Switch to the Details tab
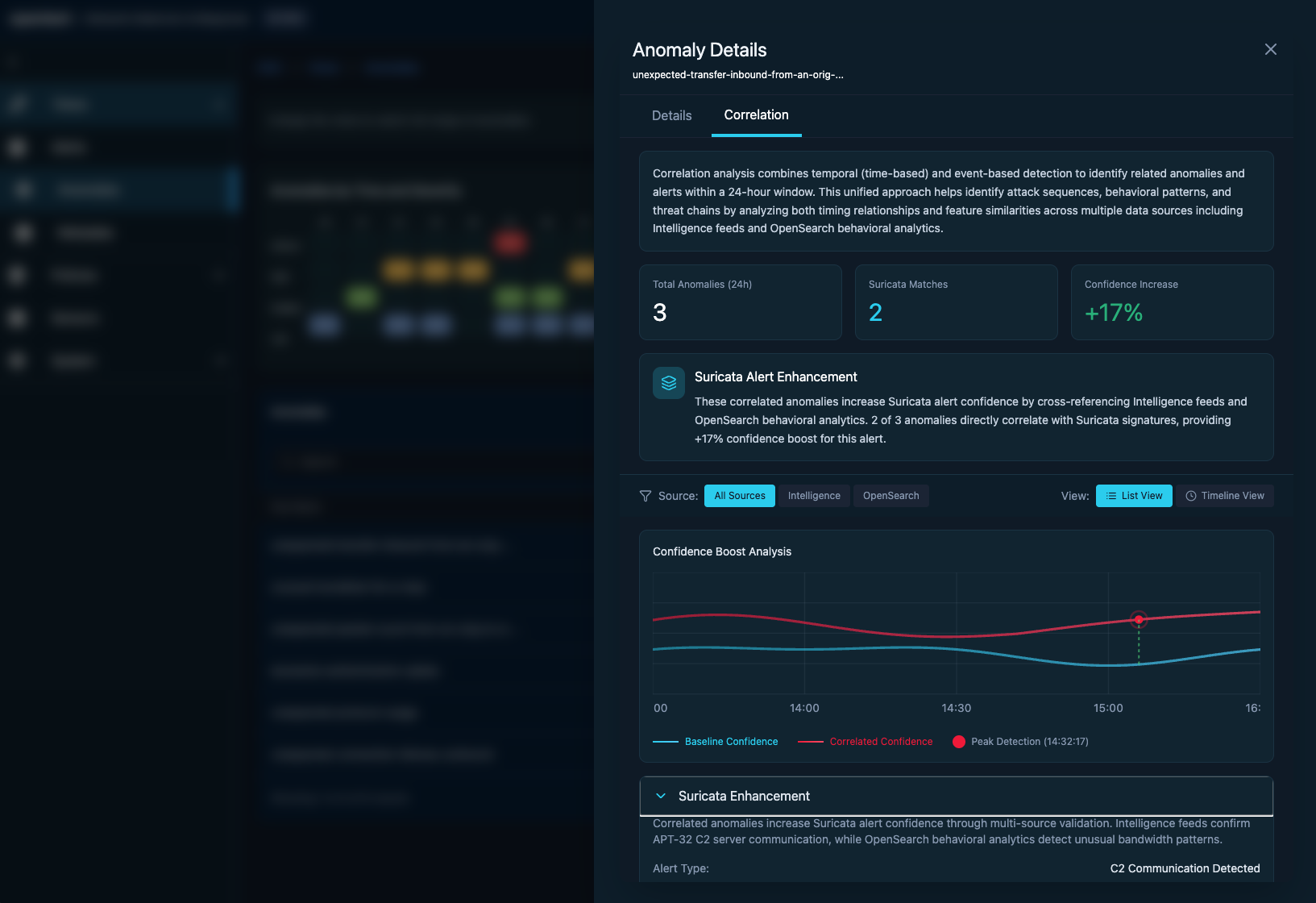1316x903 pixels. pyautogui.click(x=671, y=115)
